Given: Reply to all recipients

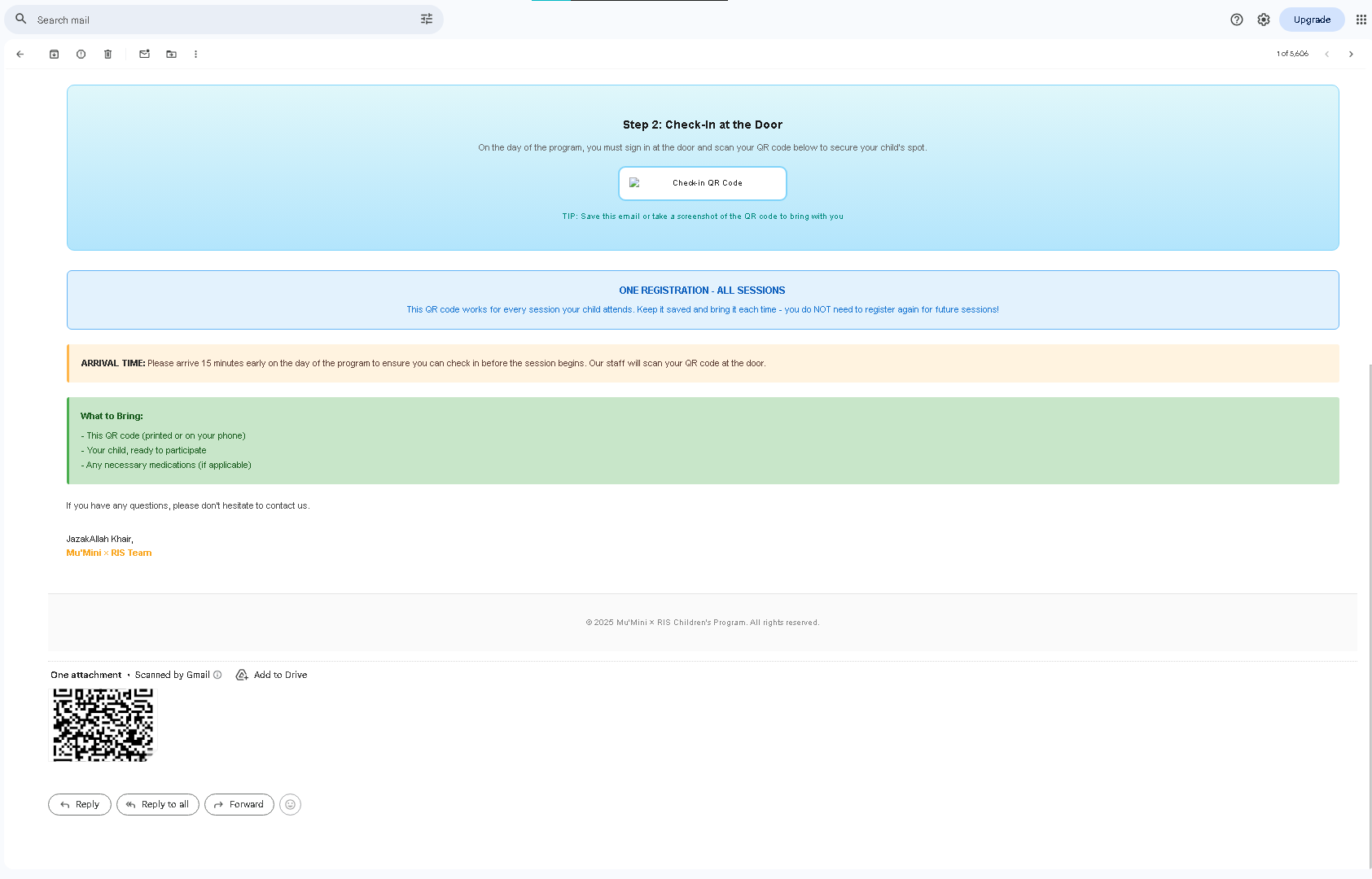Looking at the screenshot, I should tap(157, 804).
